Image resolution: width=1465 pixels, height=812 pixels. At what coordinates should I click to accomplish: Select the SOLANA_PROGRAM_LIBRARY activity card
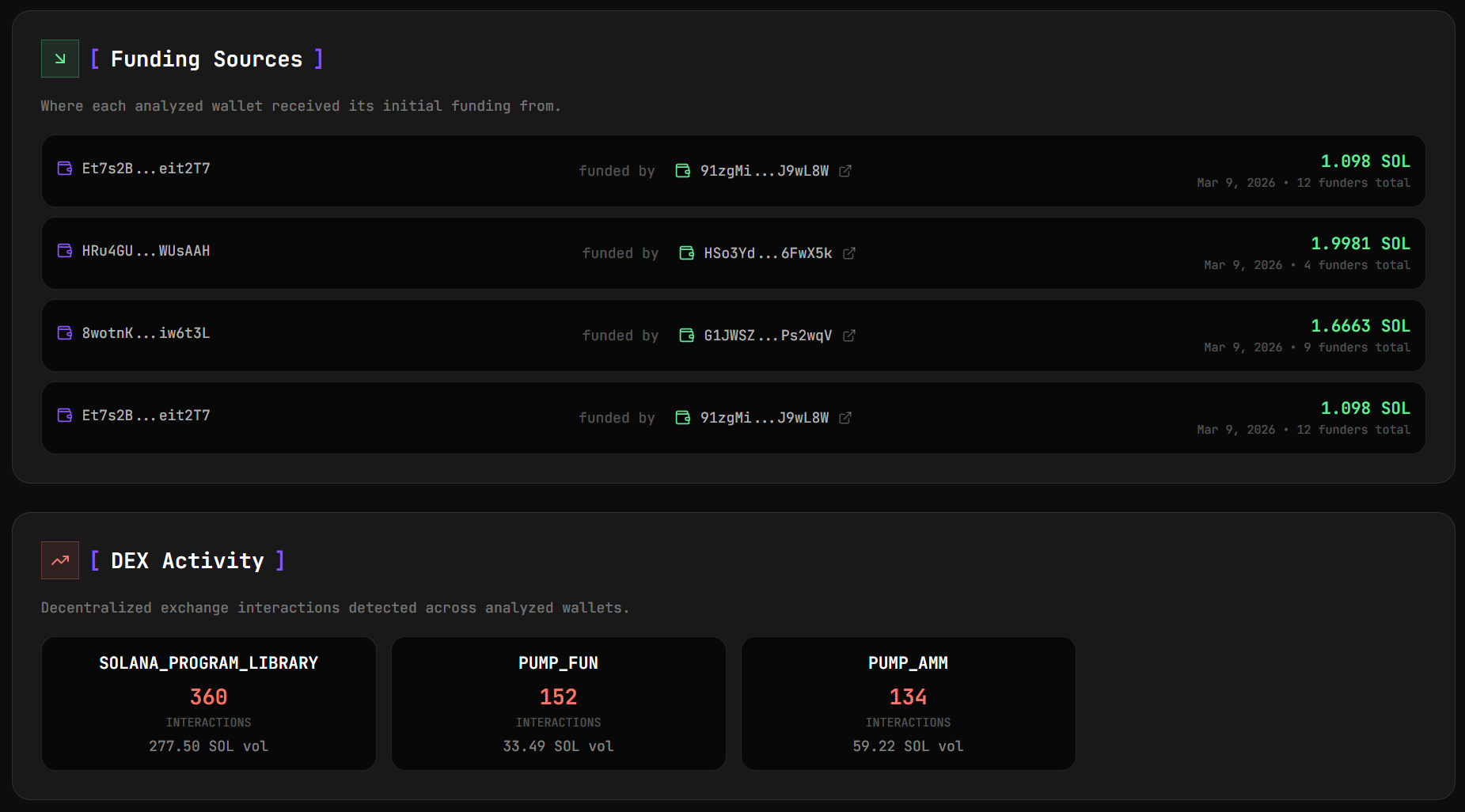click(208, 704)
